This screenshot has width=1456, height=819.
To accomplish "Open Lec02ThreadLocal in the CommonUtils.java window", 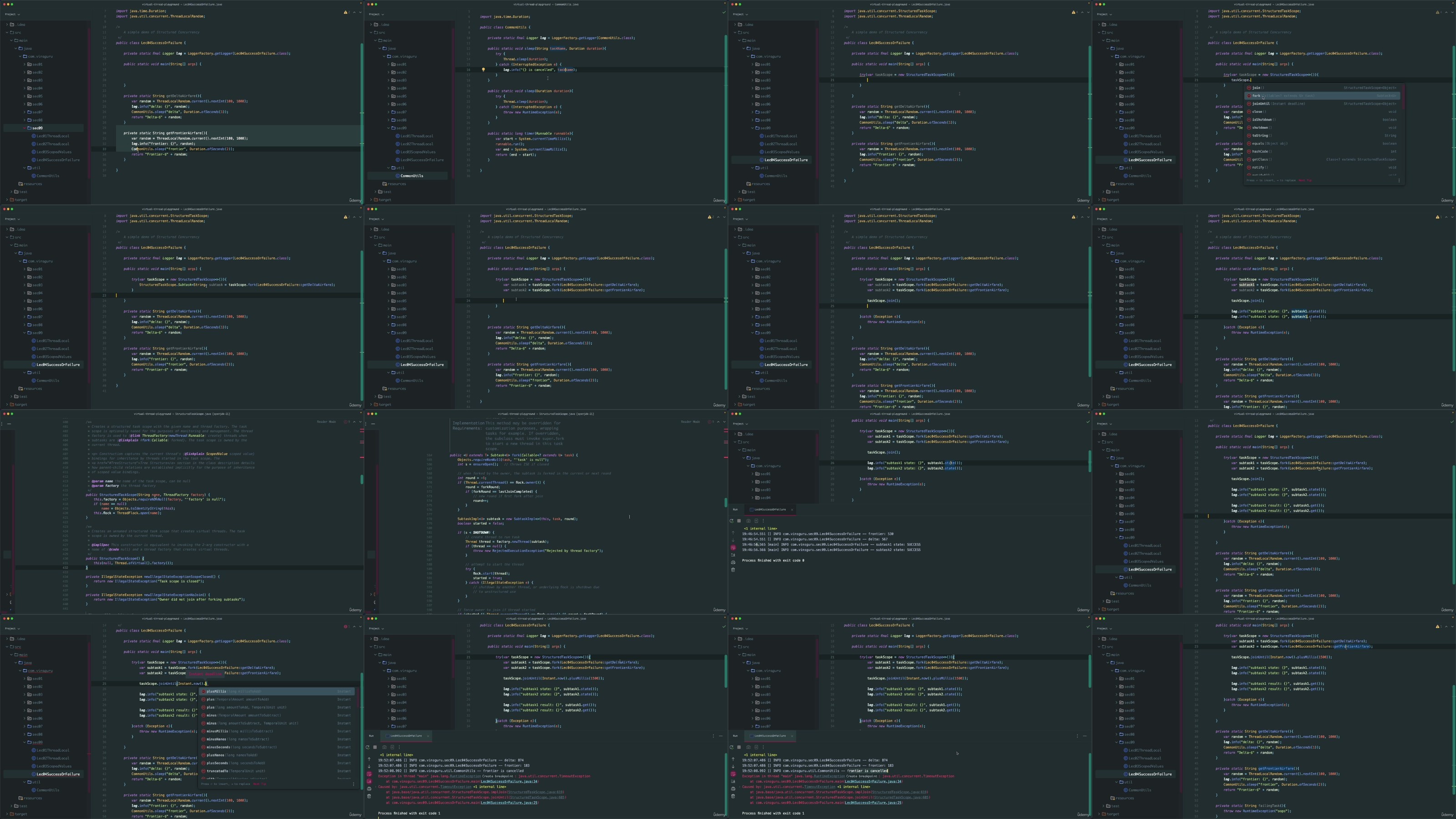I will tap(416, 144).
